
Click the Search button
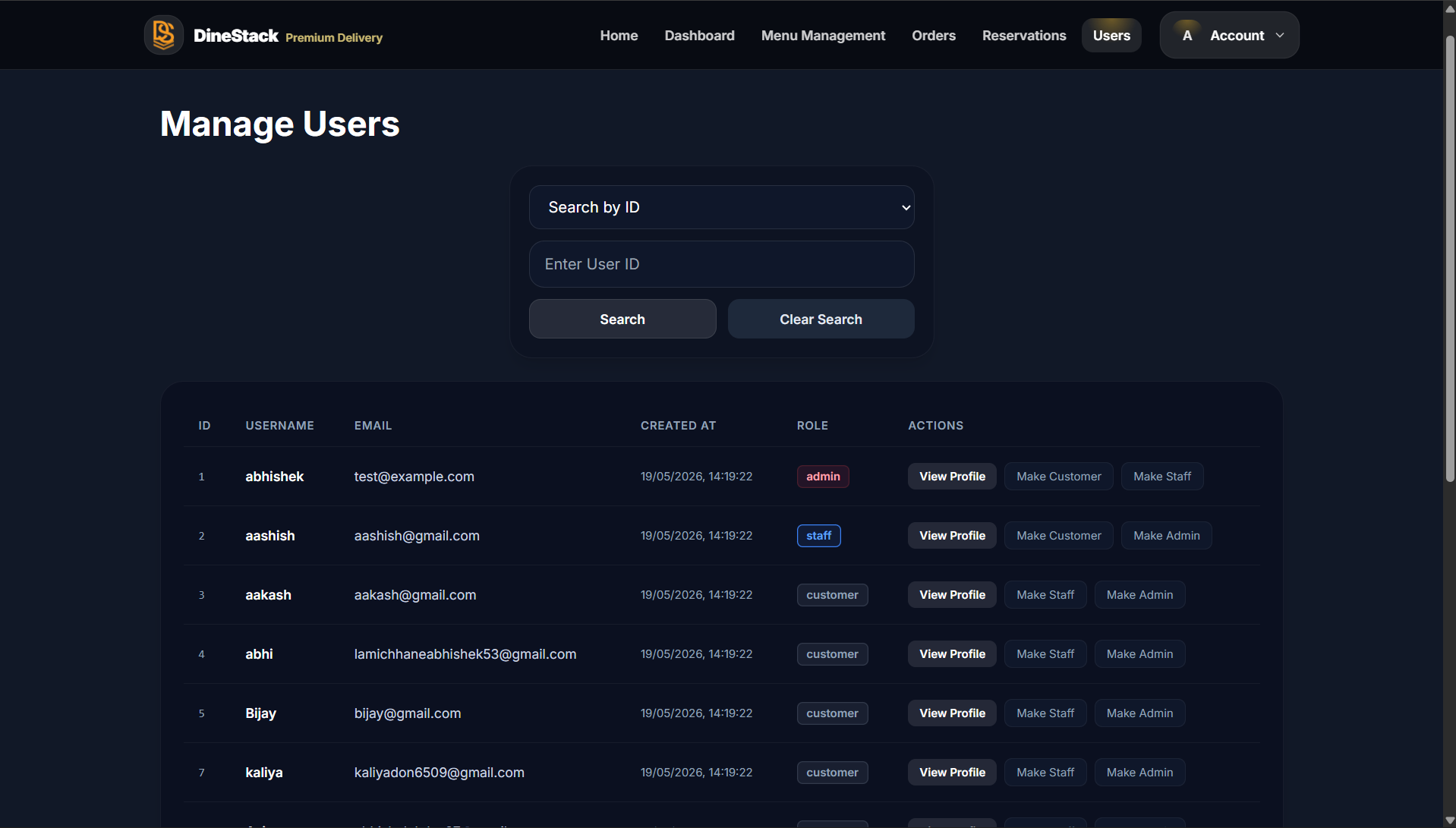click(622, 319)
